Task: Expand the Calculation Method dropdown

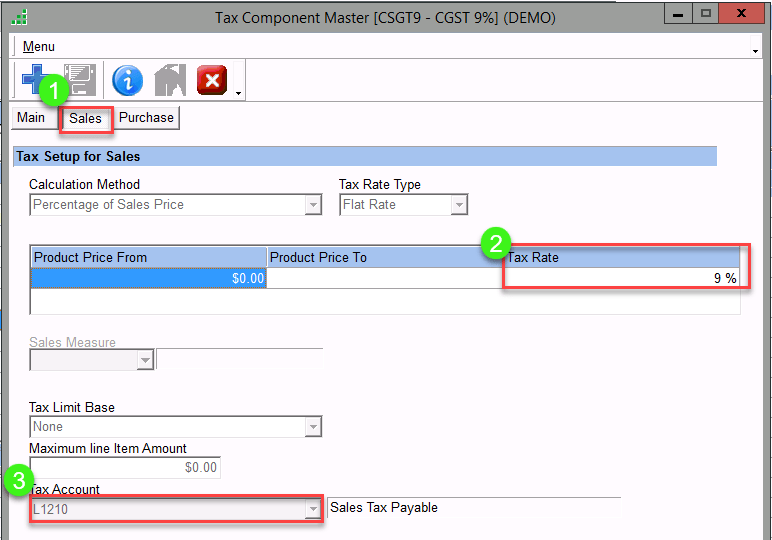Action: 313,205
